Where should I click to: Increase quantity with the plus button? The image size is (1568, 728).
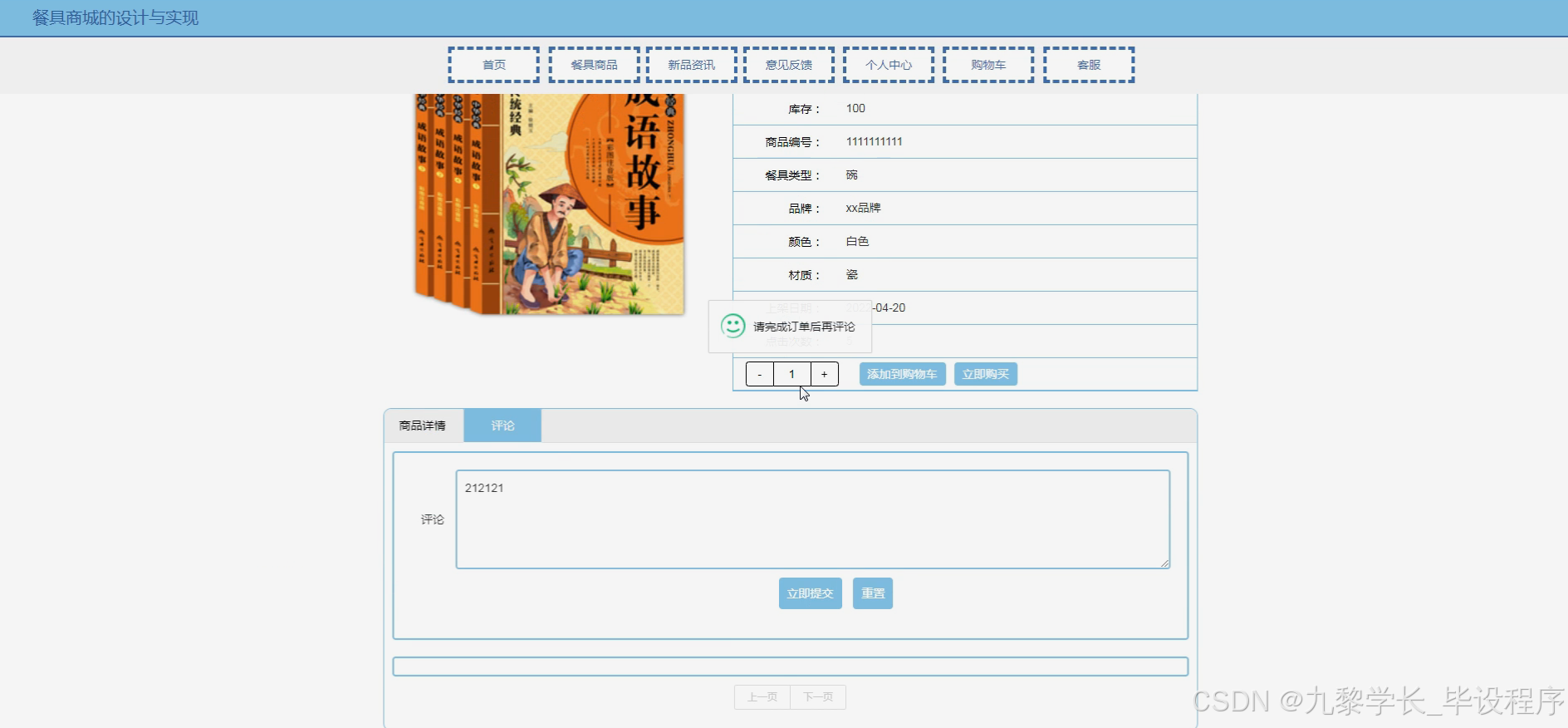pos(825,374)
